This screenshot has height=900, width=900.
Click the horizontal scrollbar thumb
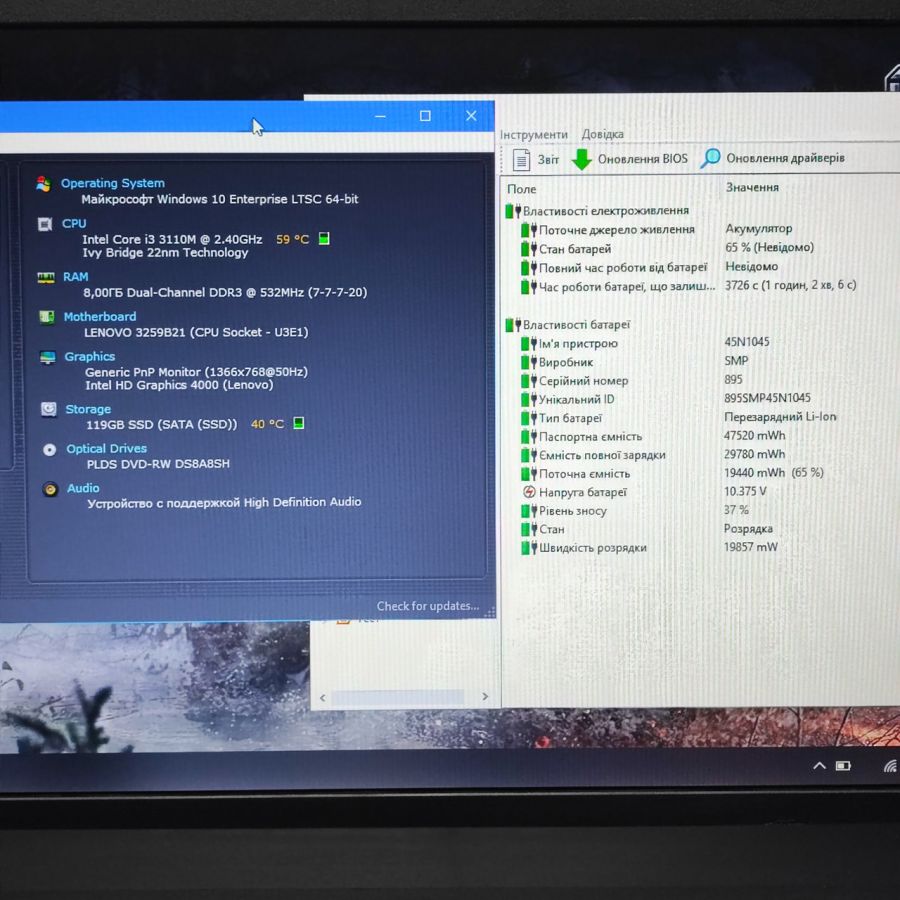coord(398,697)
